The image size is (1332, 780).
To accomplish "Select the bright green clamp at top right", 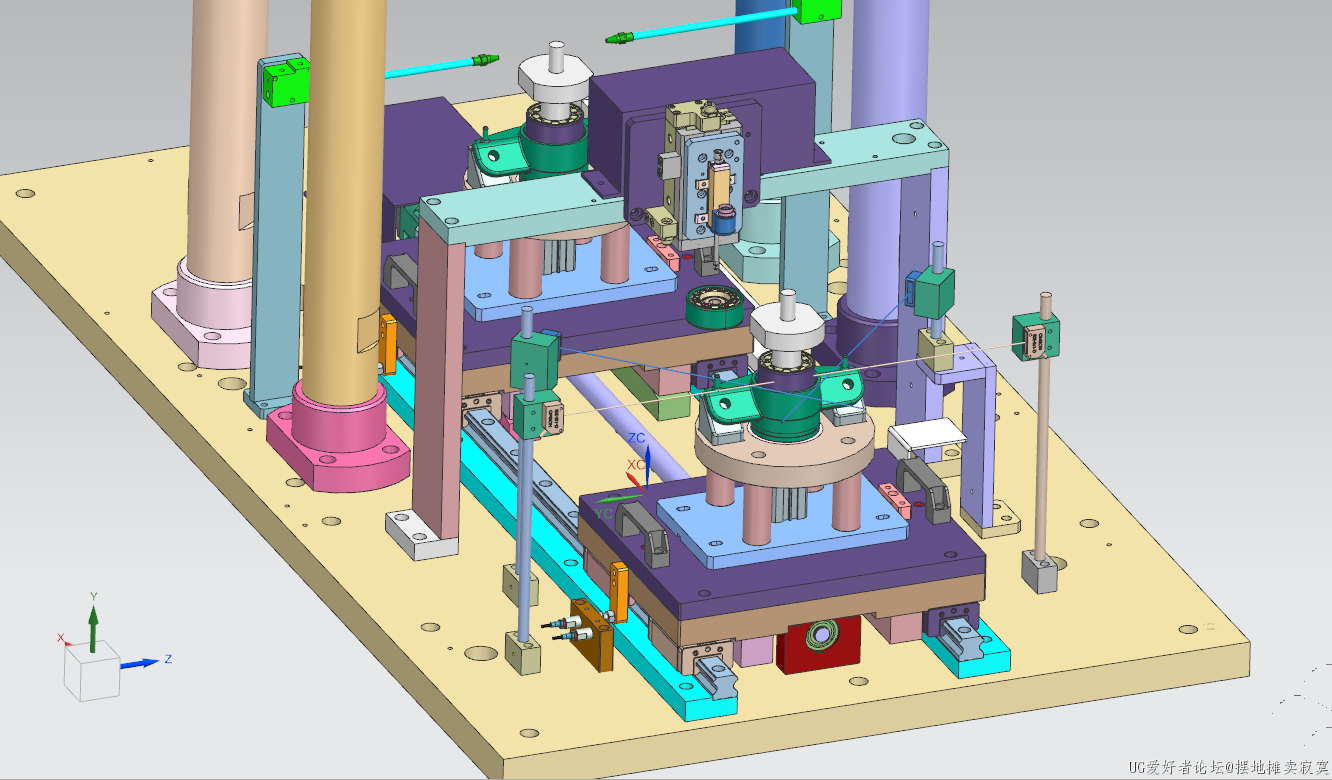I will (819, 10).
